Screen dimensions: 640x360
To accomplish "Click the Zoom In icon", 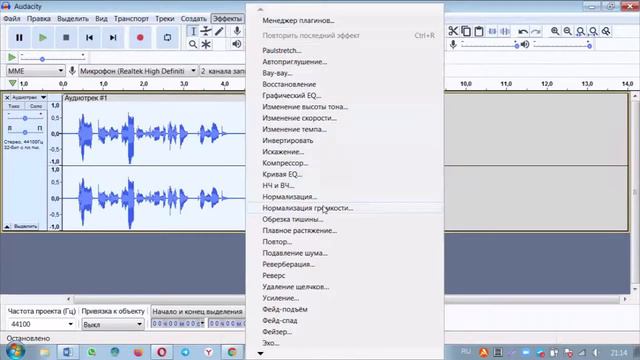I will click(x=555, y=31).
